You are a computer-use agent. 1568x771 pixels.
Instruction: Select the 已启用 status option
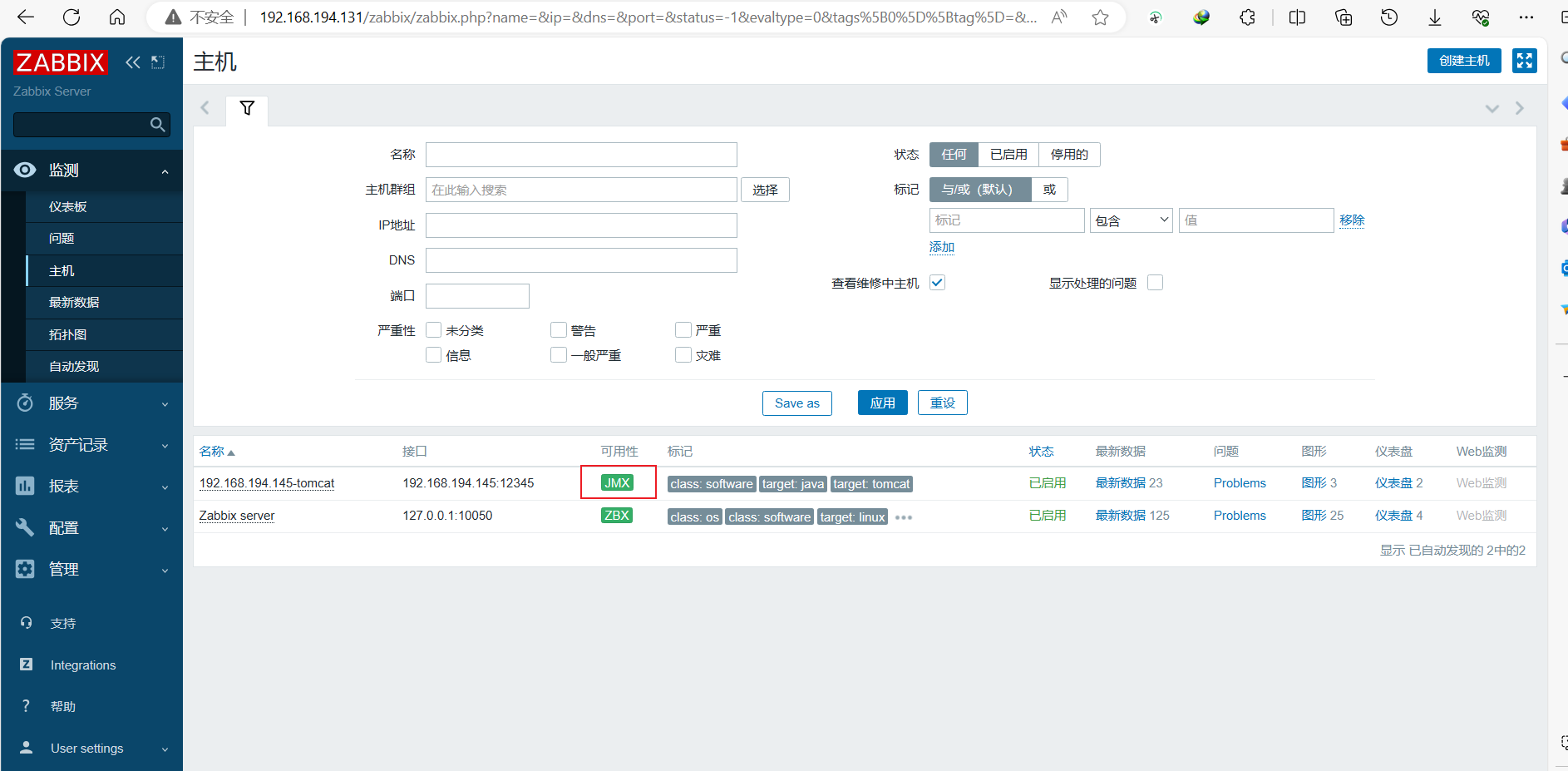point(1008,155)
